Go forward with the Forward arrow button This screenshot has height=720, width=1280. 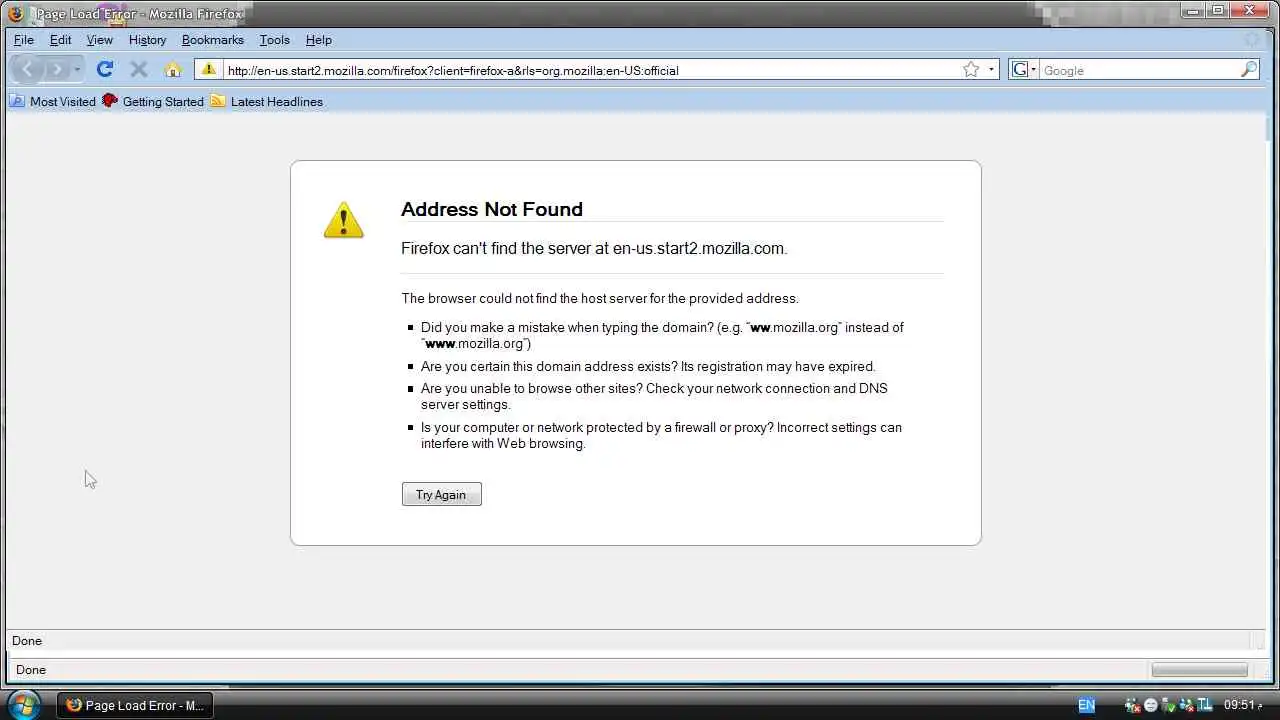point(57,69)
